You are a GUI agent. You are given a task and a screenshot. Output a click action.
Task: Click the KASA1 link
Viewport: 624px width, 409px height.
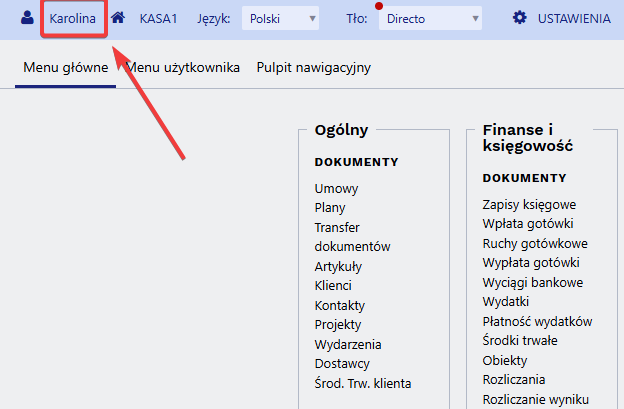point(158,18)
